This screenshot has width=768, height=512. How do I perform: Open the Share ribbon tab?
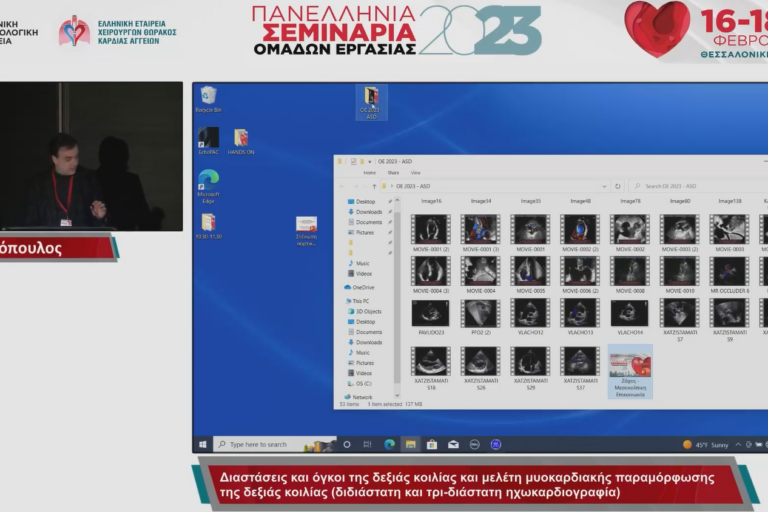(x=394, y=173)
